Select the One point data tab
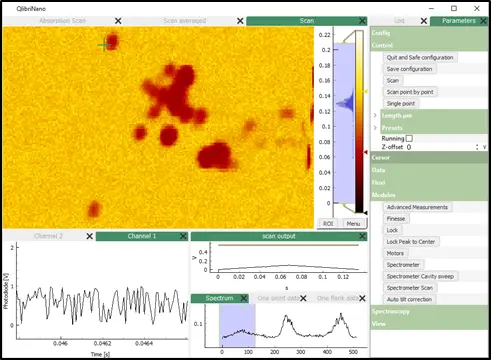Image resolution: width=491 pixels, height=360 pixels. (278, 298)
